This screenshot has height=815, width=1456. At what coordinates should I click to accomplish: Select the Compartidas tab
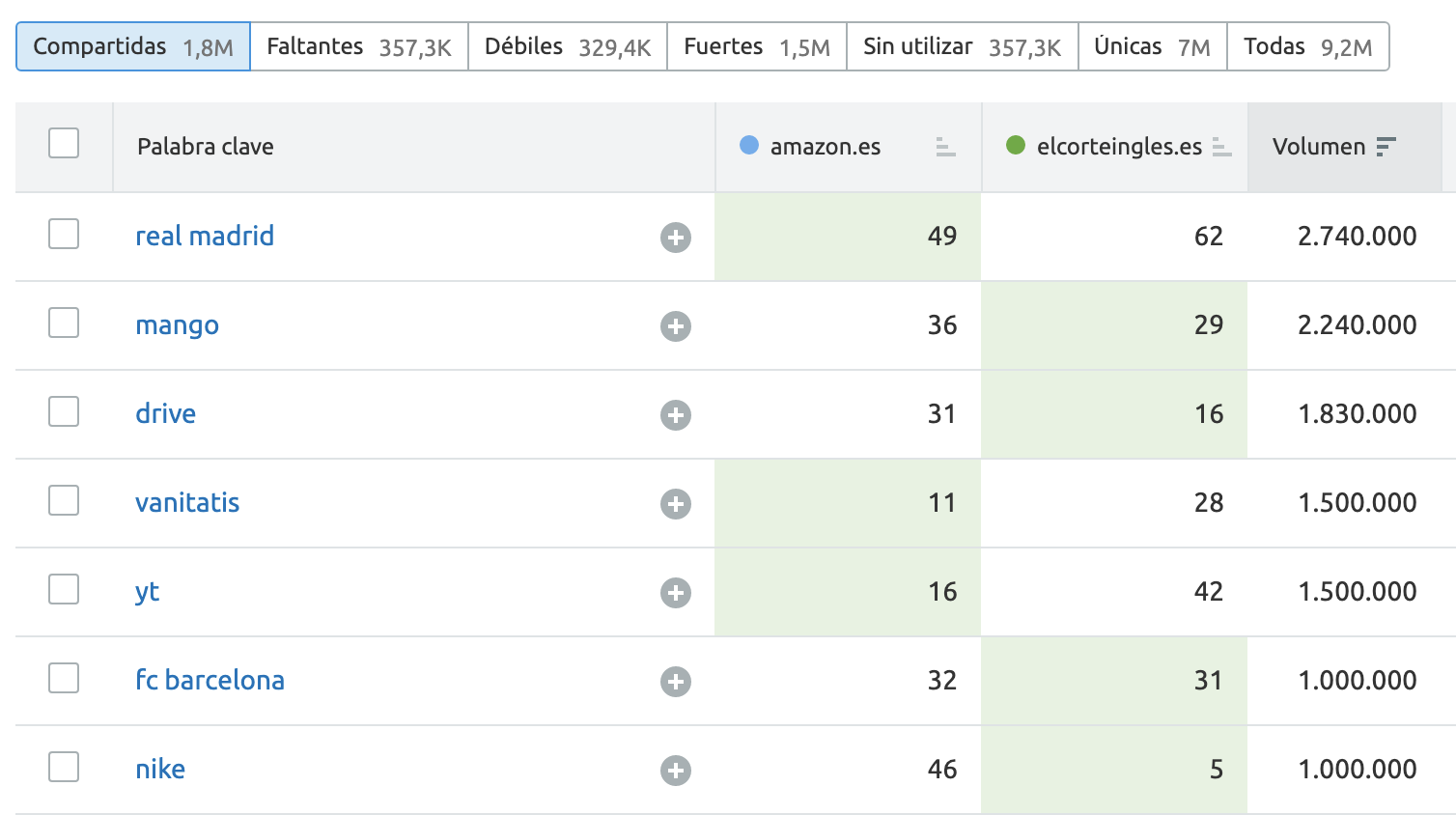coord(133,46)
